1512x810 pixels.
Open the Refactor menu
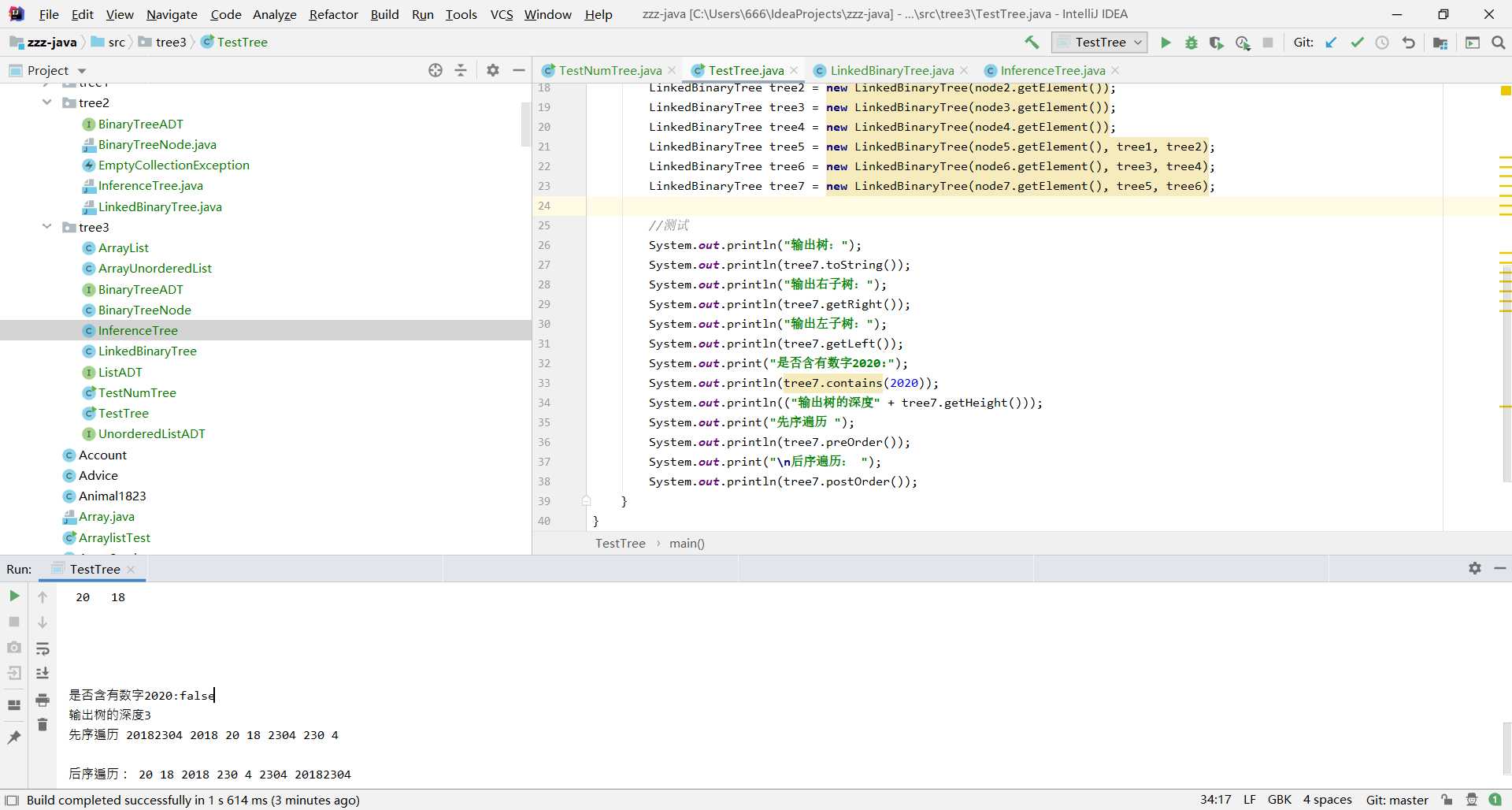pyautogui.click(x=333, y=14)
